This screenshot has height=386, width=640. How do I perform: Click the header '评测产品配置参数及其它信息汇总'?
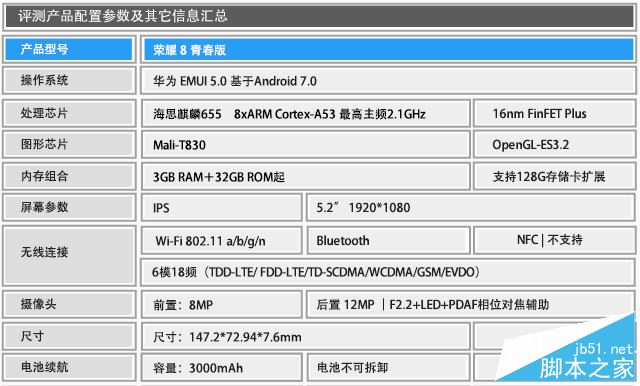tap(320, 16)
